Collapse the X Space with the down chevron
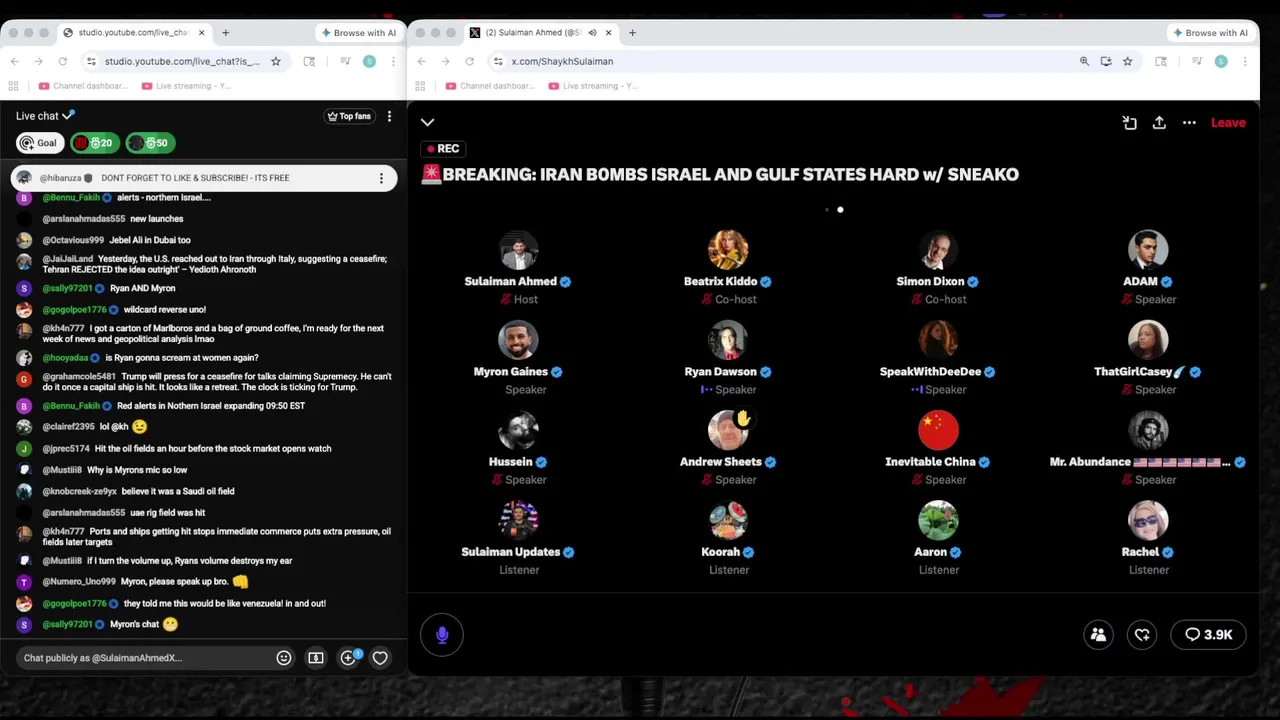This screenshot has height=720, width=1280. point(427,122)
